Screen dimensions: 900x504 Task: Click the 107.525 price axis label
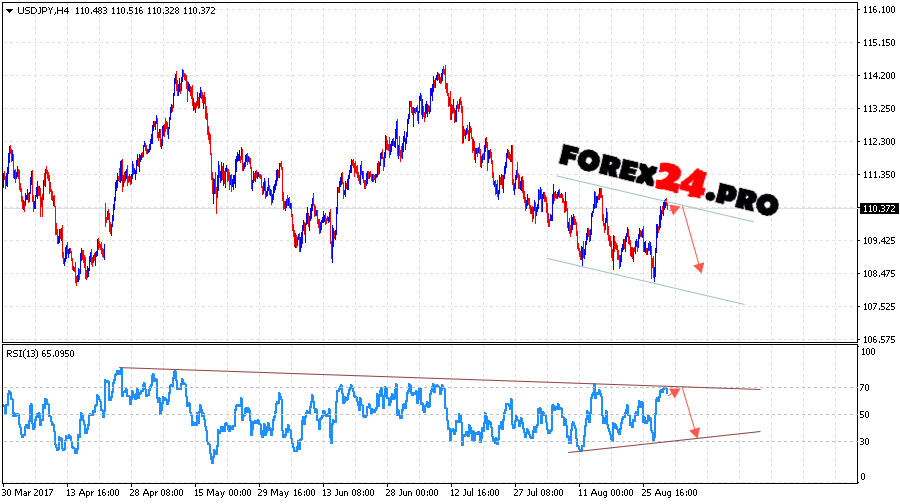877,307
